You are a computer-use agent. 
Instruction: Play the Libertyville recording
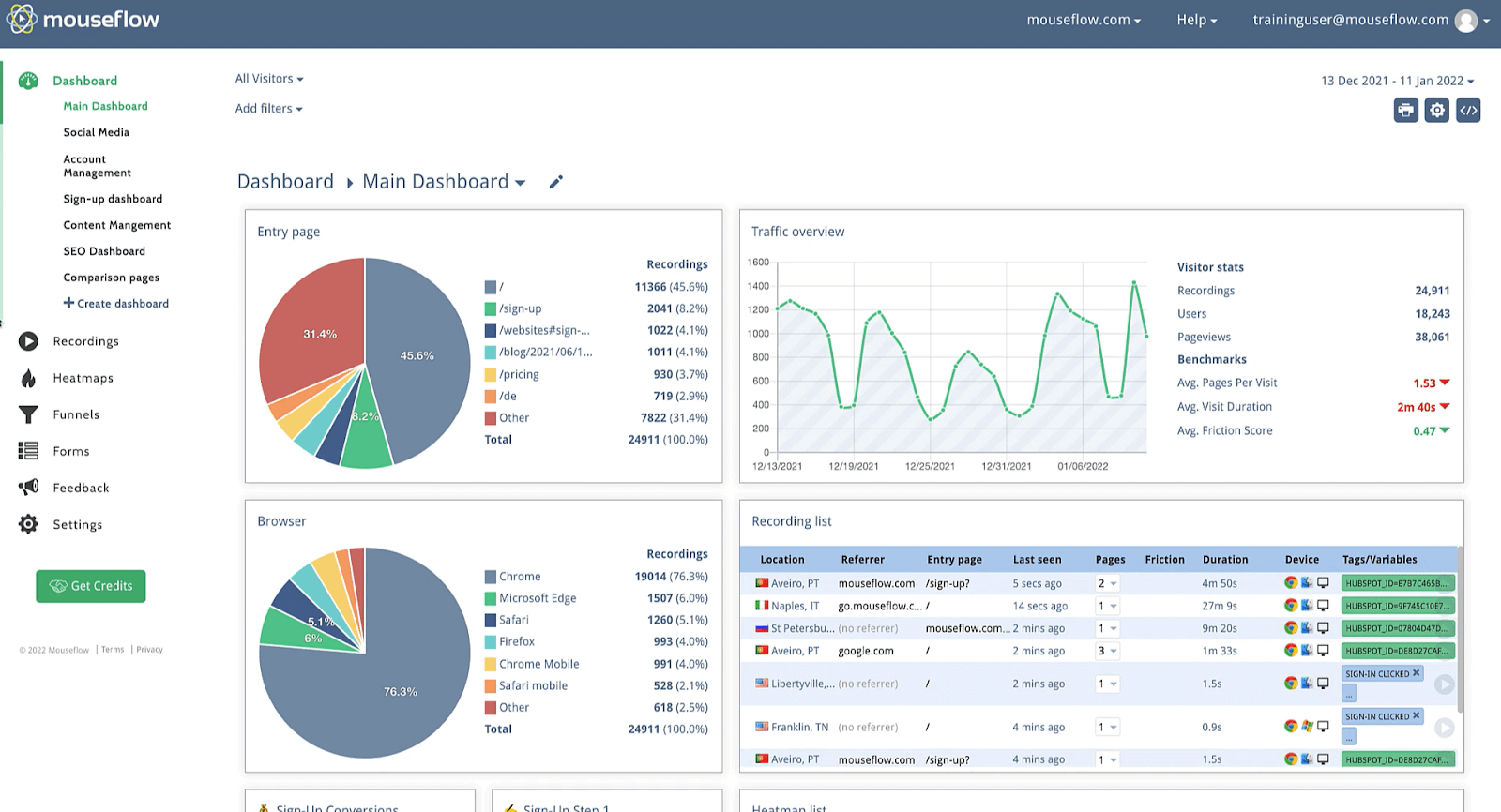1445,684
